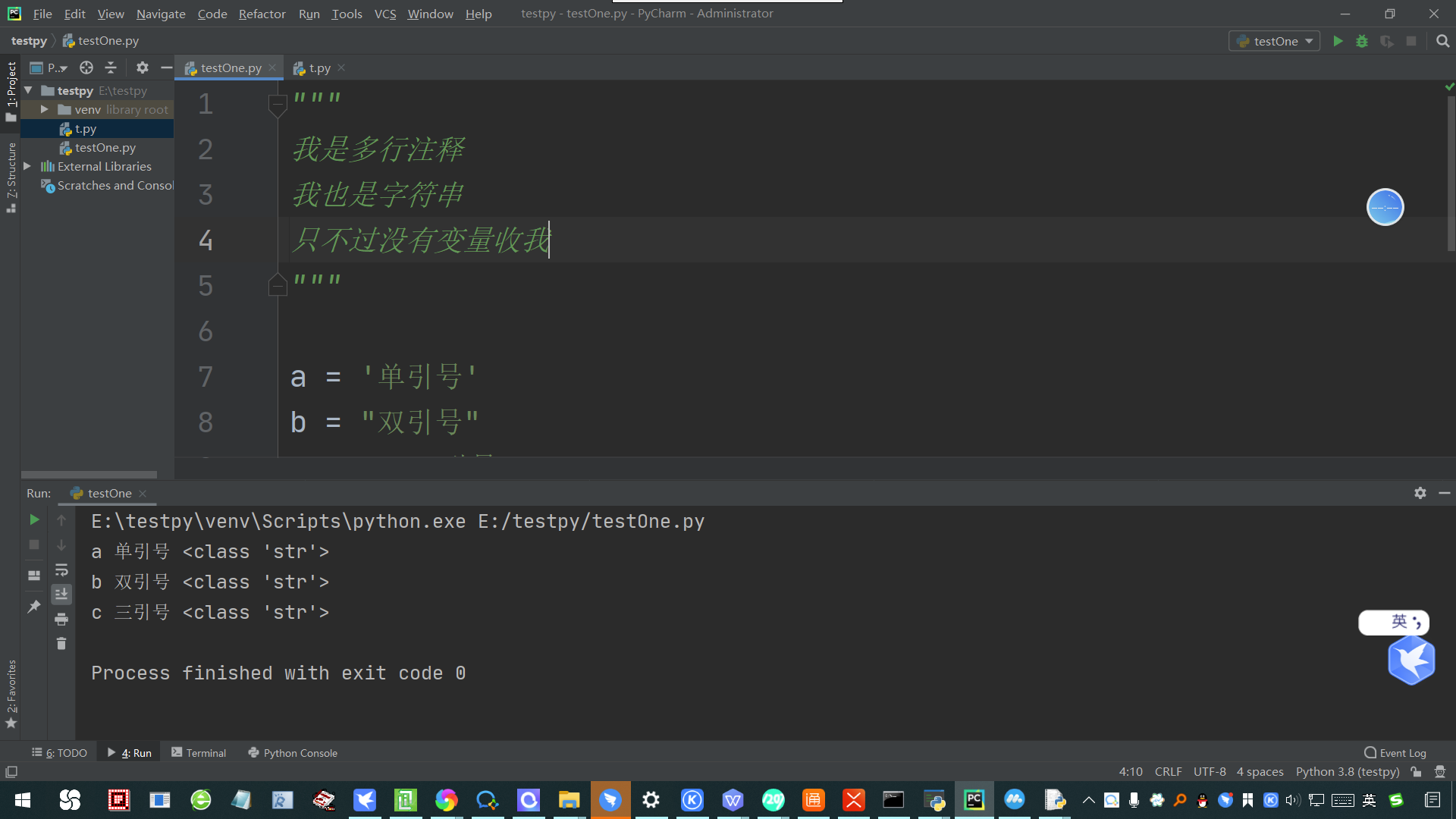Toggle soft-wrap in Run output
This screenshot has width=1456, height=819.
(61, 570)
